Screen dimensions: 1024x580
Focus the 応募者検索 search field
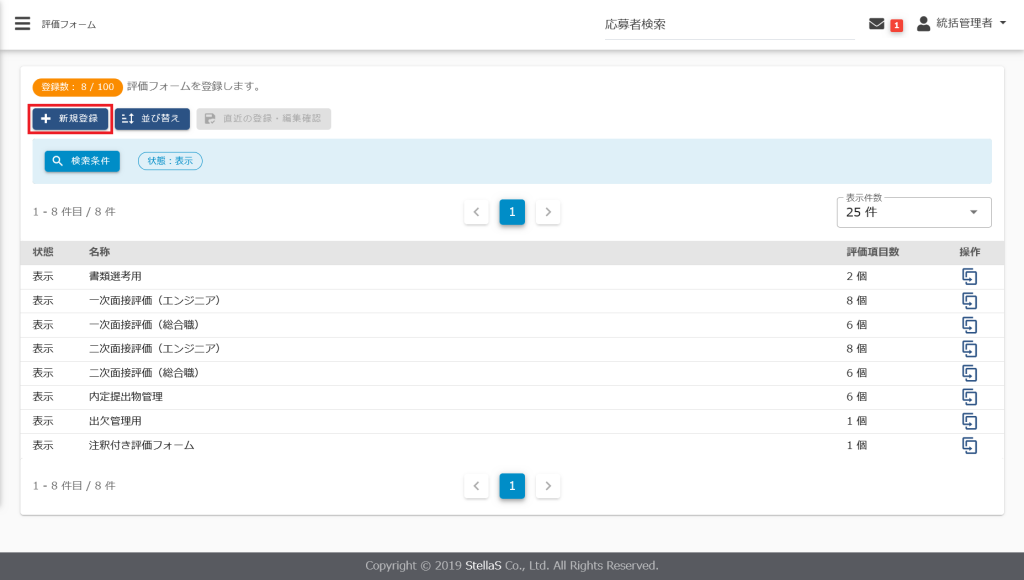tap(728, 24)
